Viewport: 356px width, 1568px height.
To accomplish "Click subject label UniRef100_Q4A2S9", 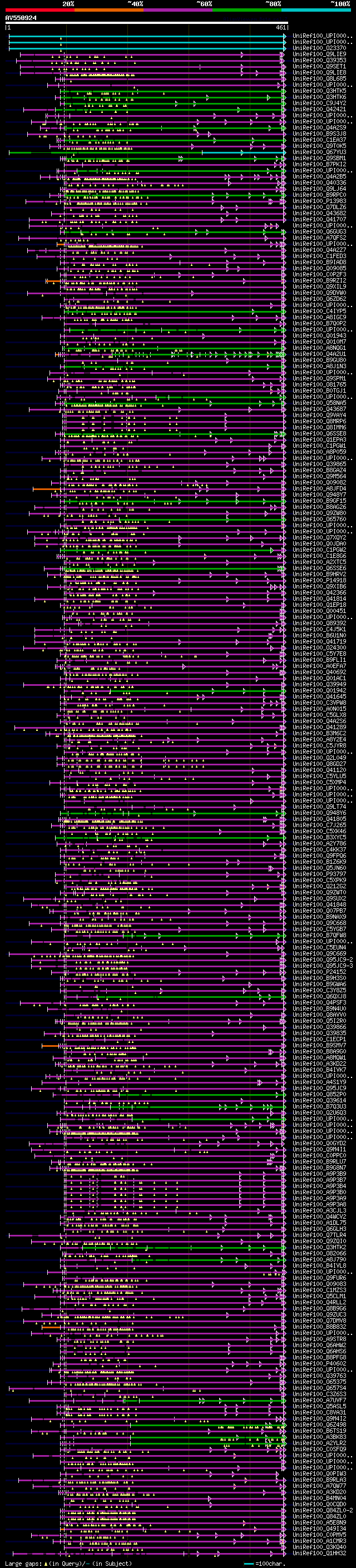I will coord(319,128).
